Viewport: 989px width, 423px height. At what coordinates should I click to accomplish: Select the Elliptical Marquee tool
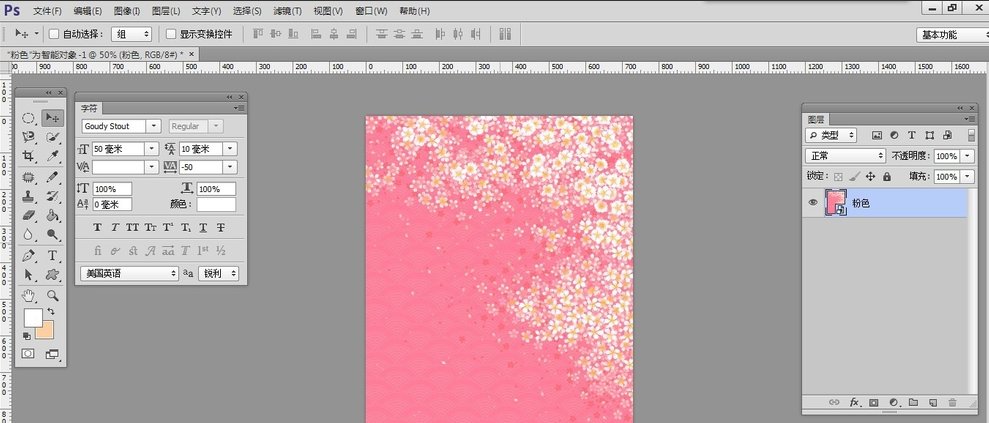tap(28, 118)
